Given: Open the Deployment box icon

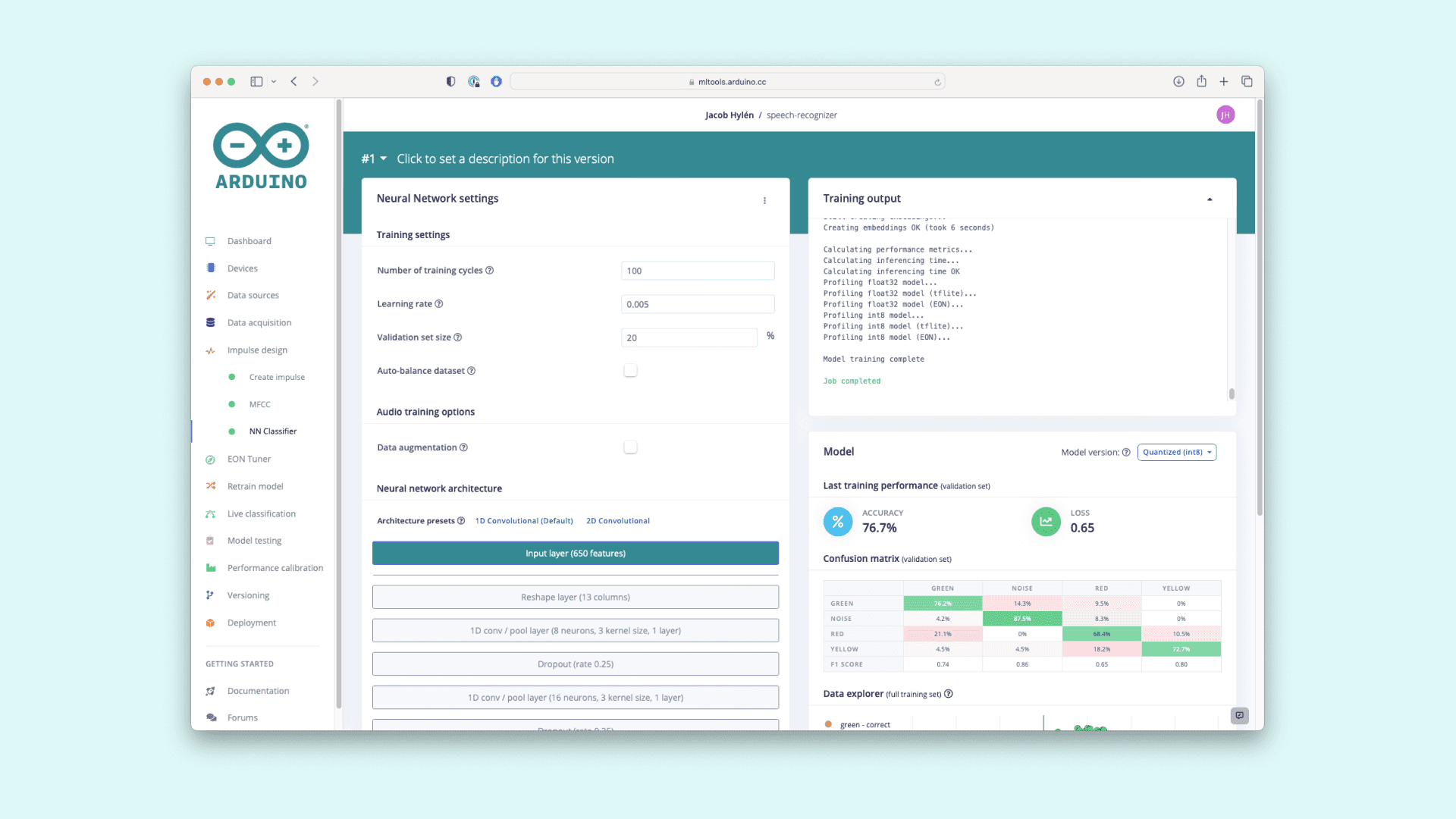Looking at the screenshot, I should pos(210,623).
